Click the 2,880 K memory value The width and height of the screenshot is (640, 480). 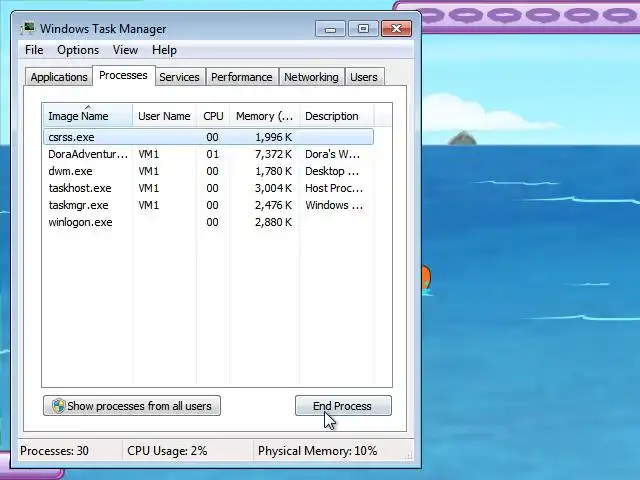[x=273, y=222]
